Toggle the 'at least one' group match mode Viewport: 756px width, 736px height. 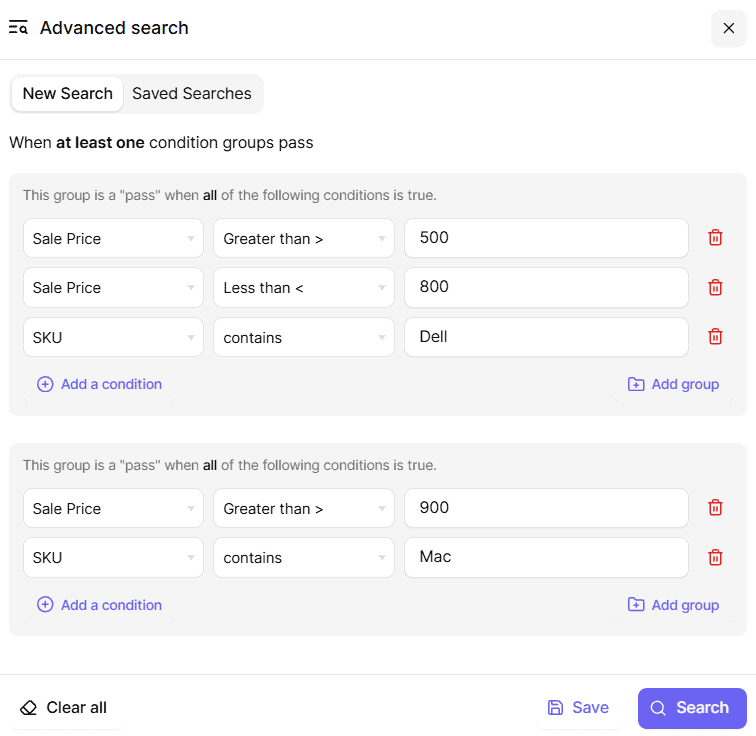pos(100,143)
